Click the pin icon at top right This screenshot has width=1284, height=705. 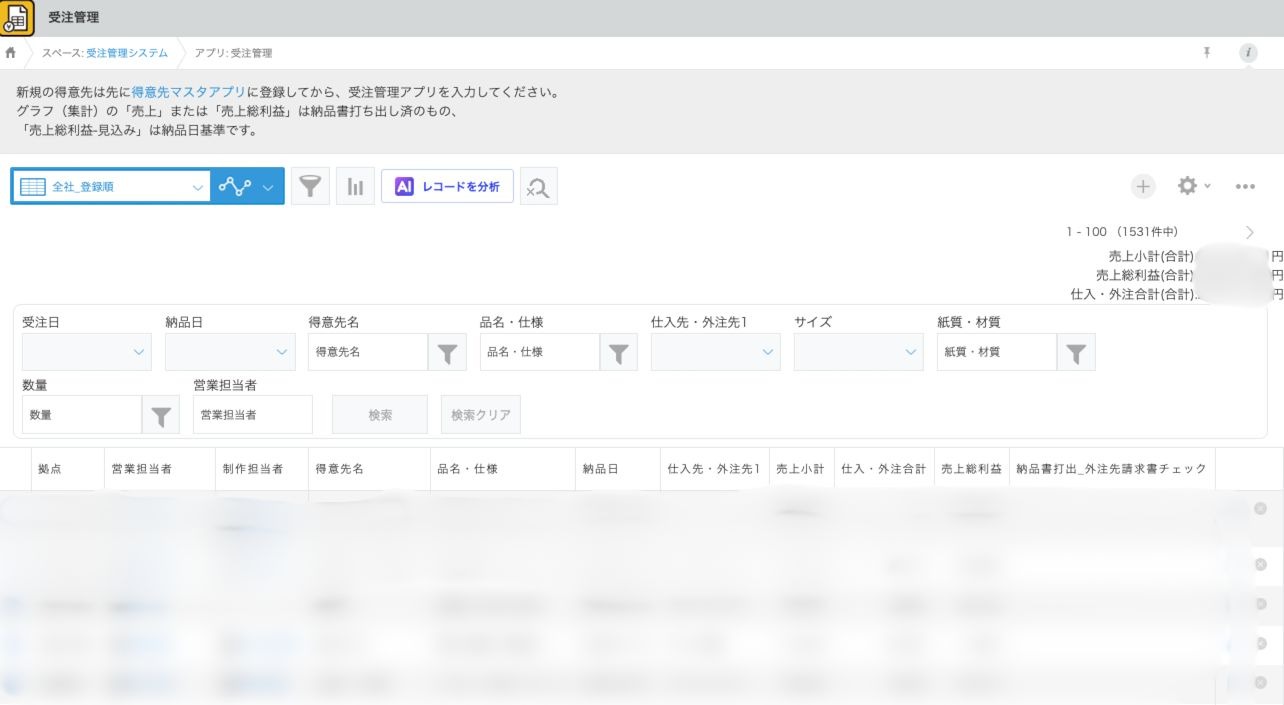pos(1207,53)
